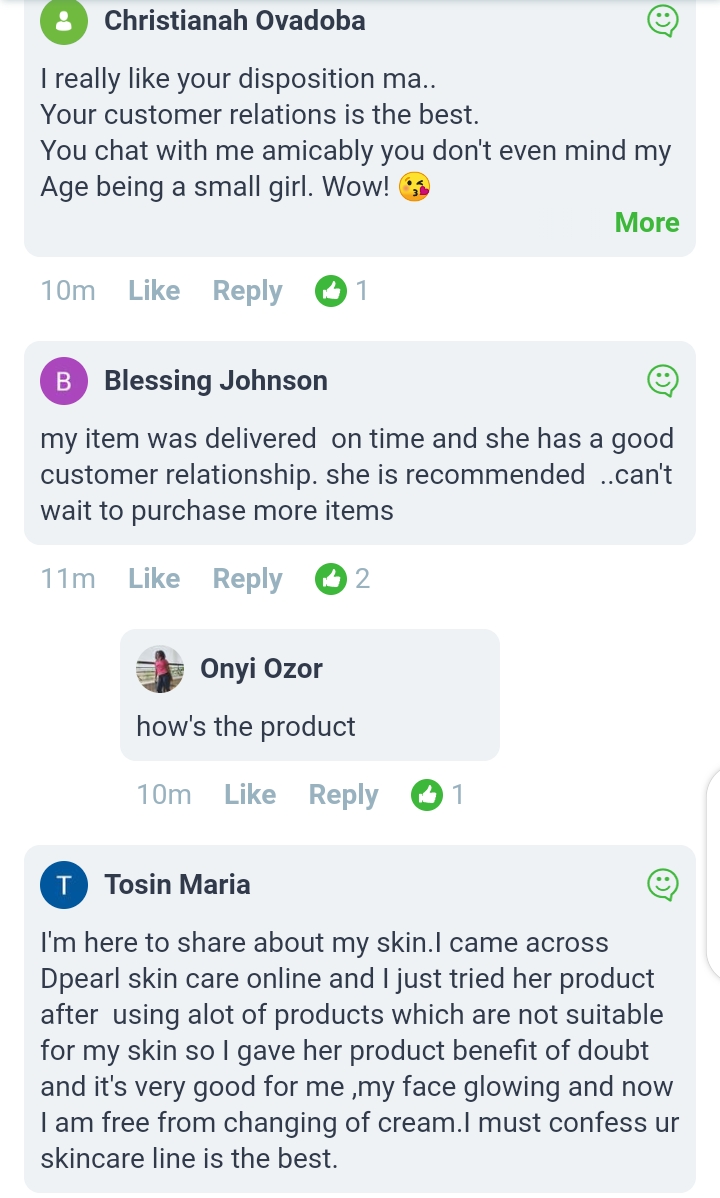Image resolution: width=720 pixels, height=1198 pixels.
Task: Click thumbs-up icon under Onyi Ozor's reply
Action: pos(427,795)
